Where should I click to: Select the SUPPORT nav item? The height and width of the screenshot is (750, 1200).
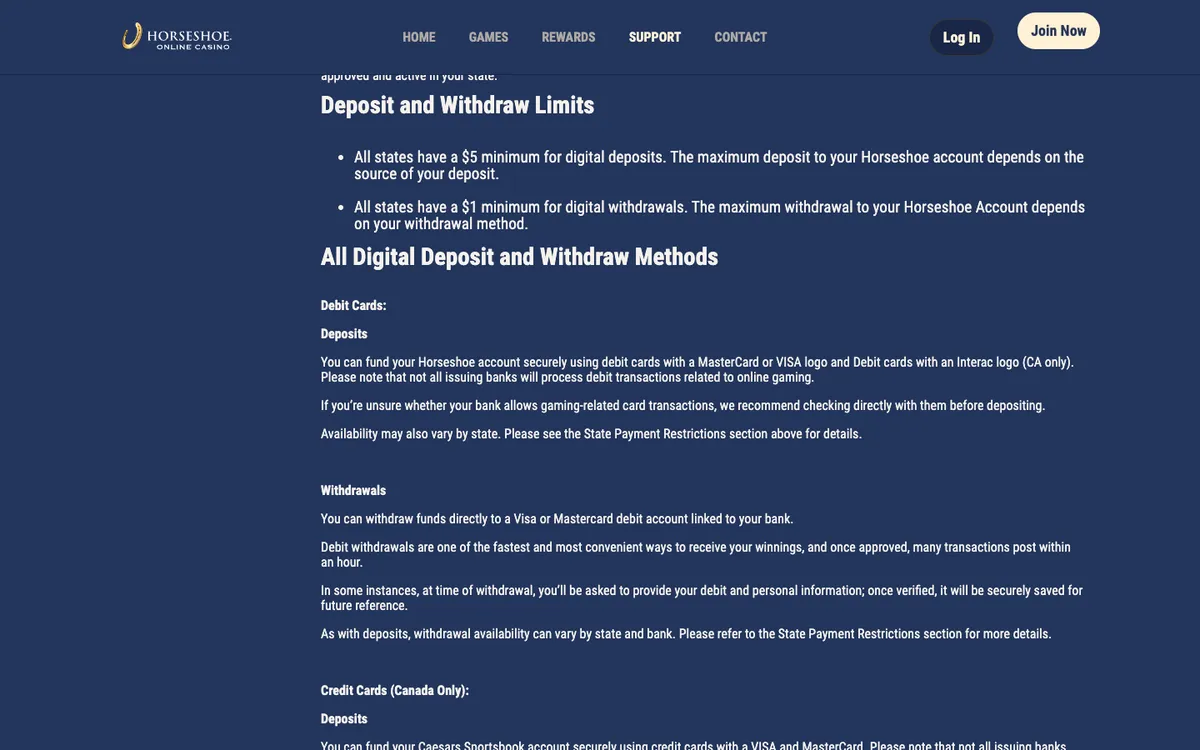pos(655,37)
